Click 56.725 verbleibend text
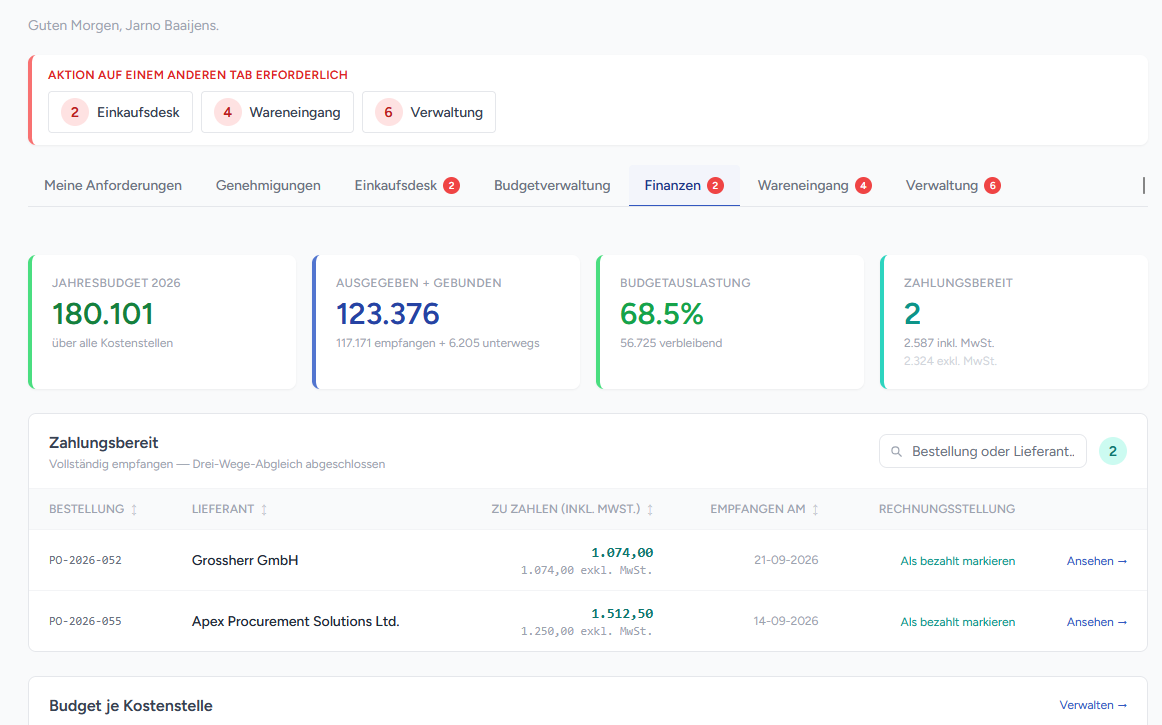 (x=671, y=343)
